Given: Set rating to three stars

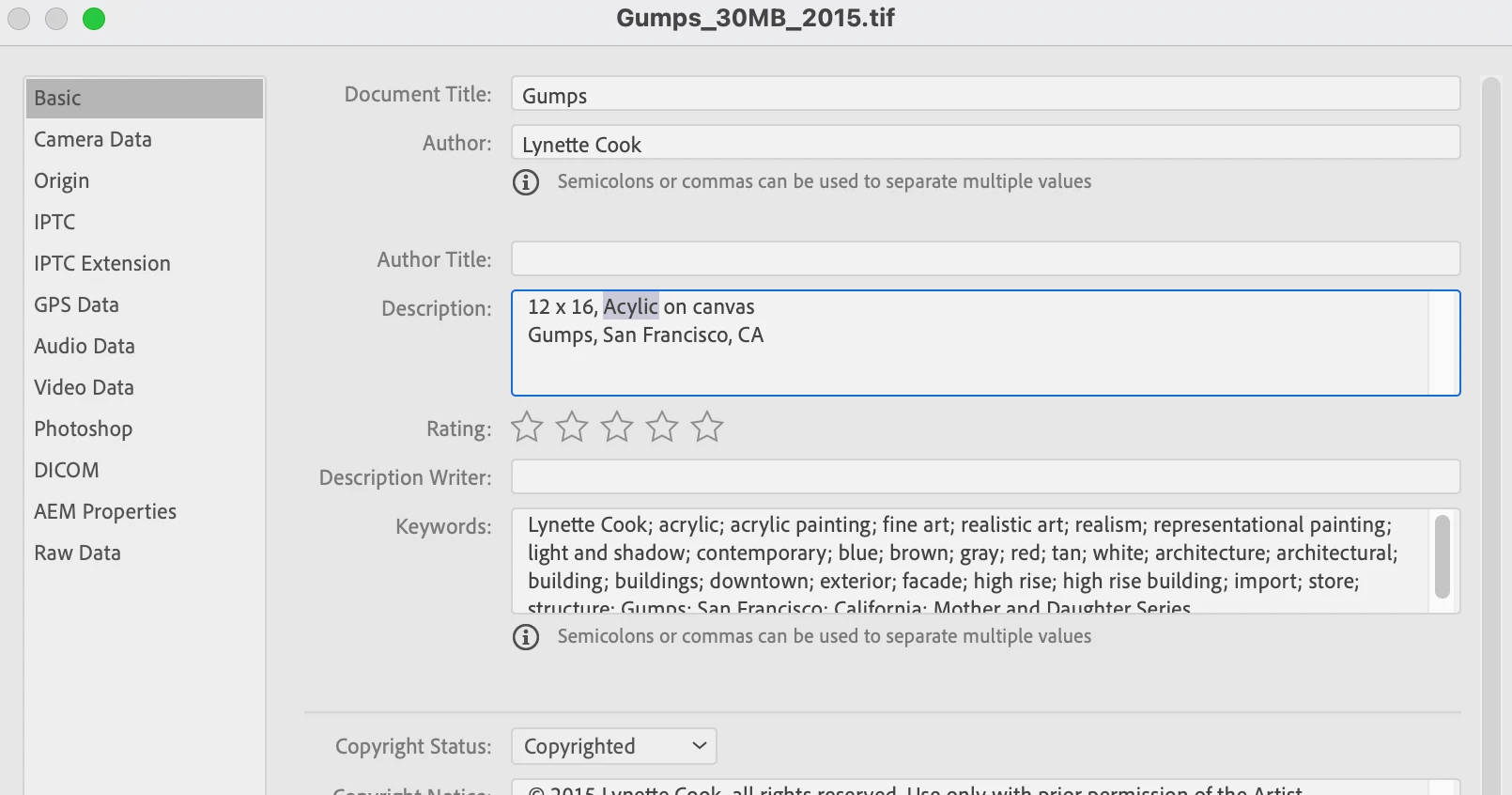Looking at the screenshot, I should (x=617, y=428).
